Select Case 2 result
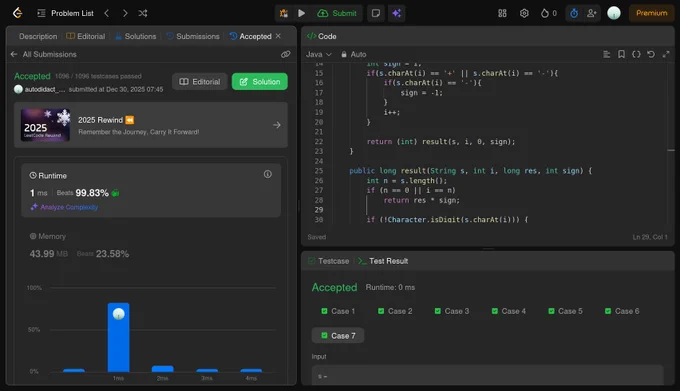This screenshot has width=680, height=391. tap(395, 311)
